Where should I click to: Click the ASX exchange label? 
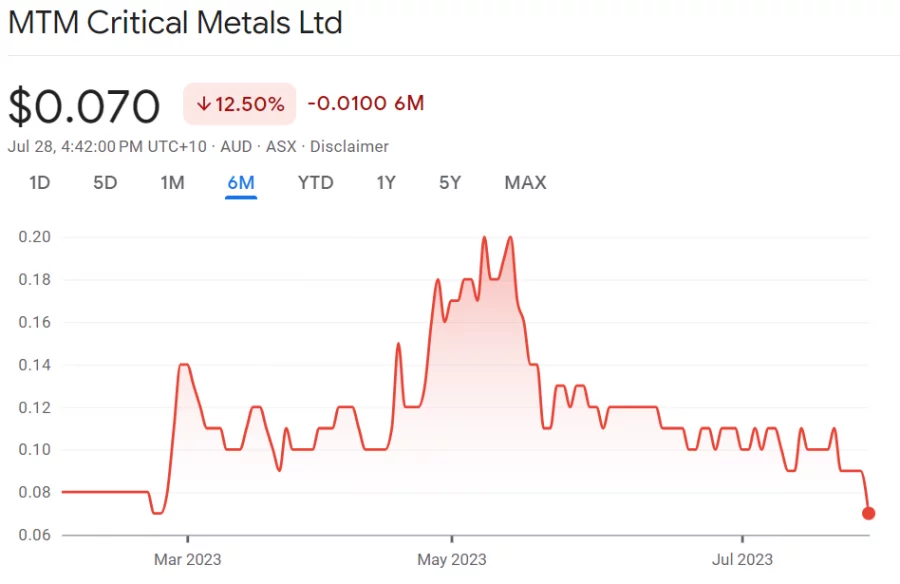279,146
